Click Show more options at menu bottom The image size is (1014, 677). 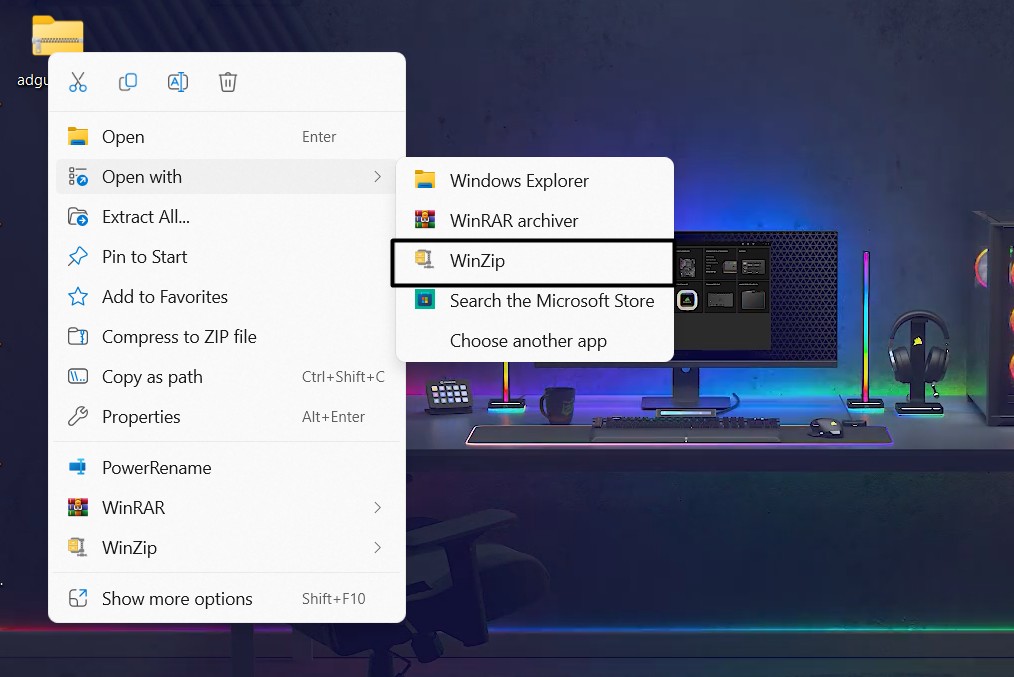pos(176,598)
